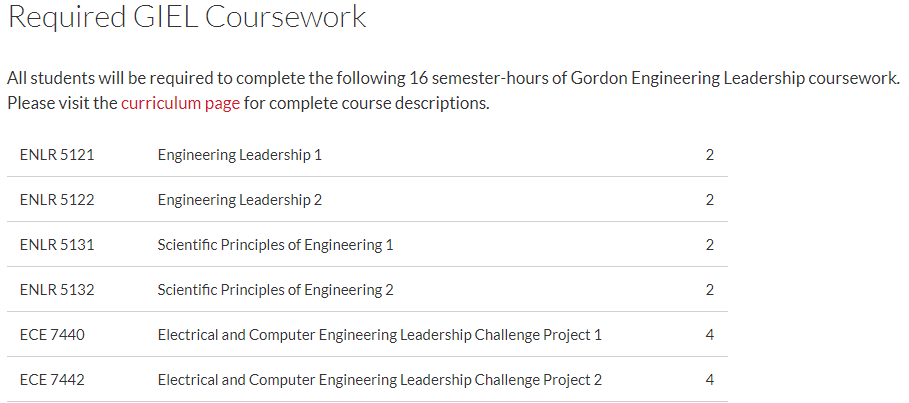Click credit hours for ENLR 5132

[710, 290]
